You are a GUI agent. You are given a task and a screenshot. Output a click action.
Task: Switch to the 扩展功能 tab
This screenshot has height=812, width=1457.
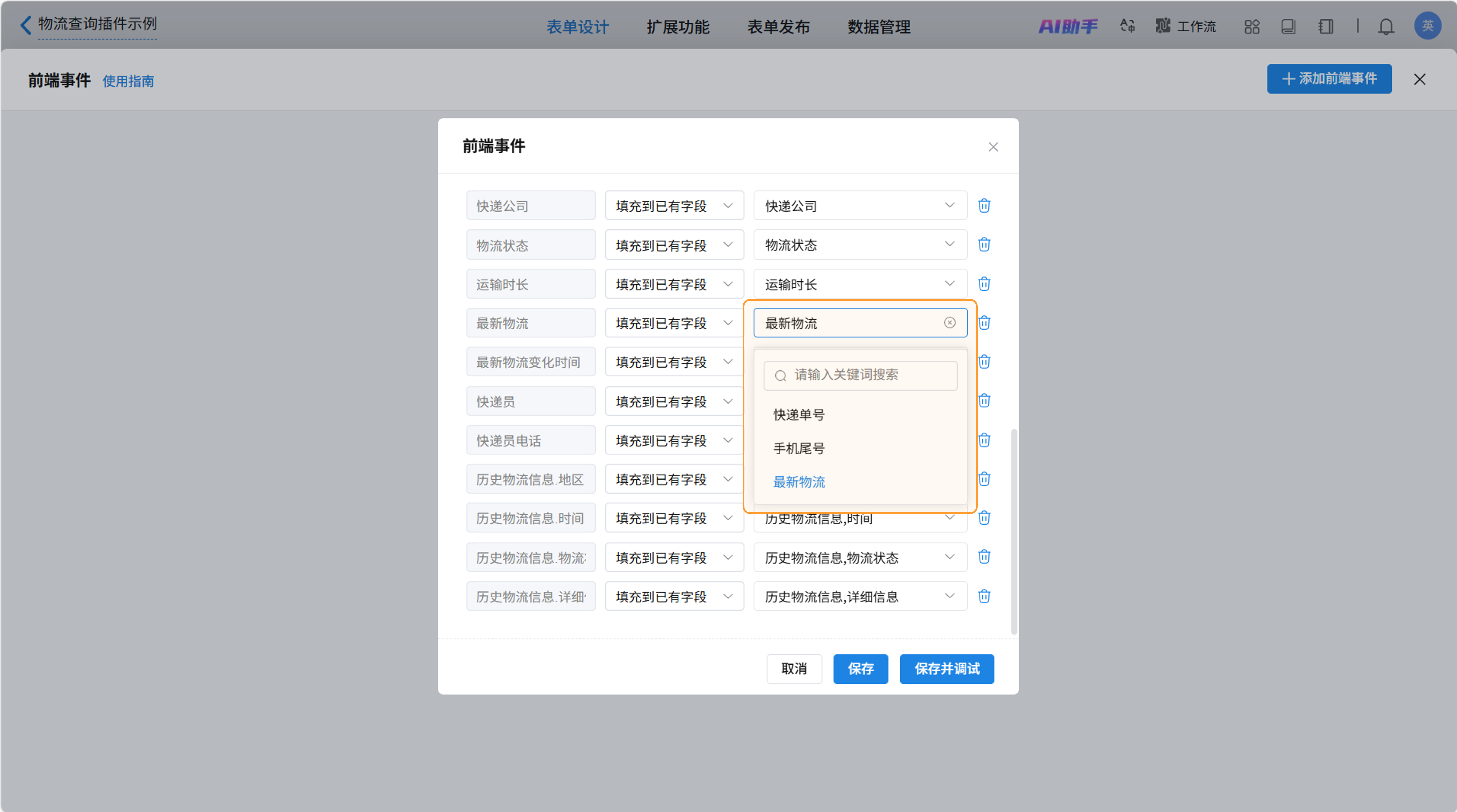(678, 26)
